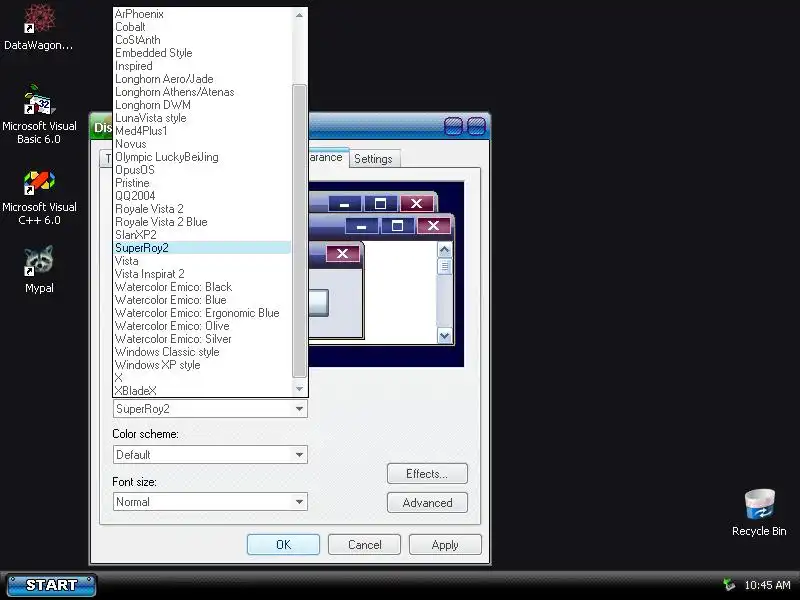Choose Watercolor Emico: Blue style
Screen dimensions: 800x600
(x=202, y=300)
